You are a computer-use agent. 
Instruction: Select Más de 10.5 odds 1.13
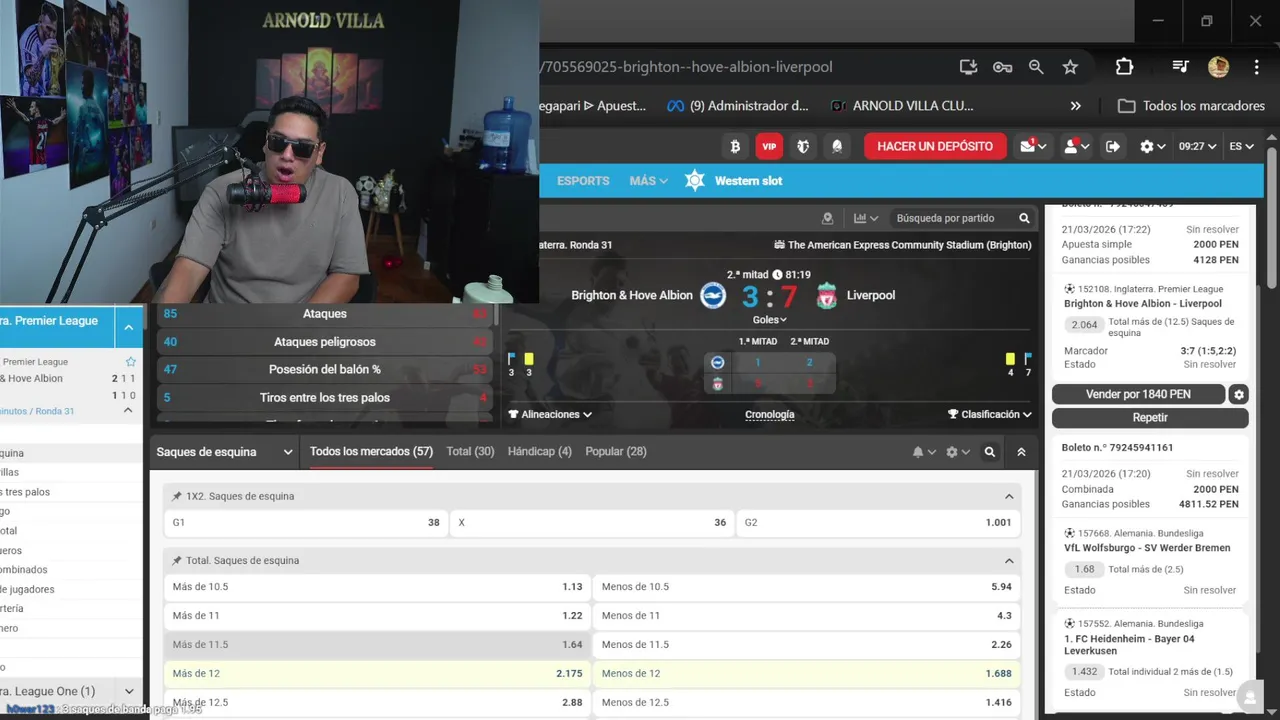[x=377, y=587]
